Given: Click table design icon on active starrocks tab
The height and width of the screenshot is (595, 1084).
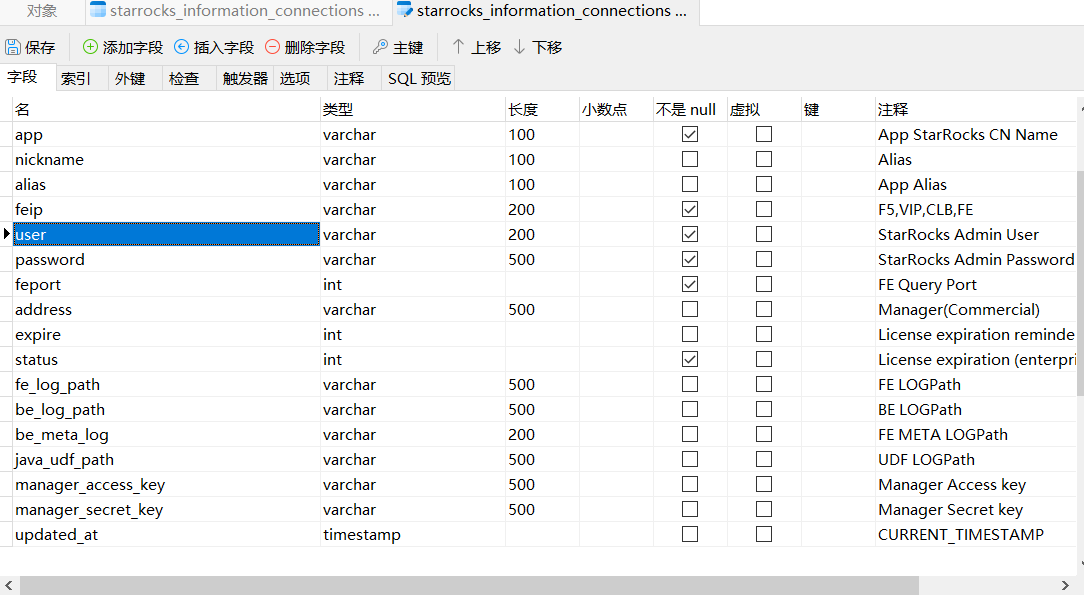Looking at the screenshot, I should [x=405, y=10].
